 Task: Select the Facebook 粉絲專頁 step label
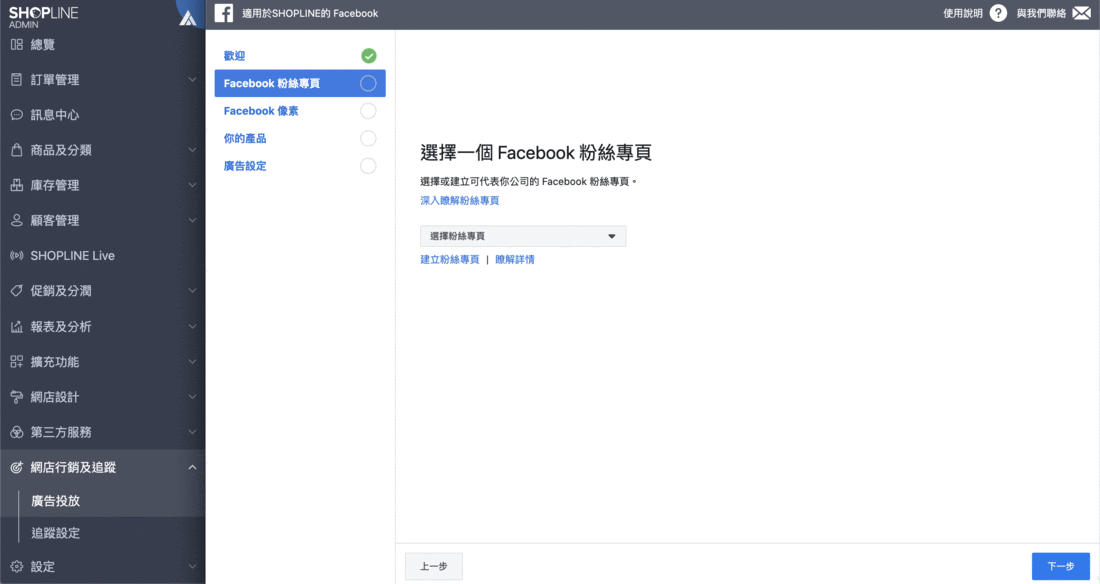tap(271, 83)
